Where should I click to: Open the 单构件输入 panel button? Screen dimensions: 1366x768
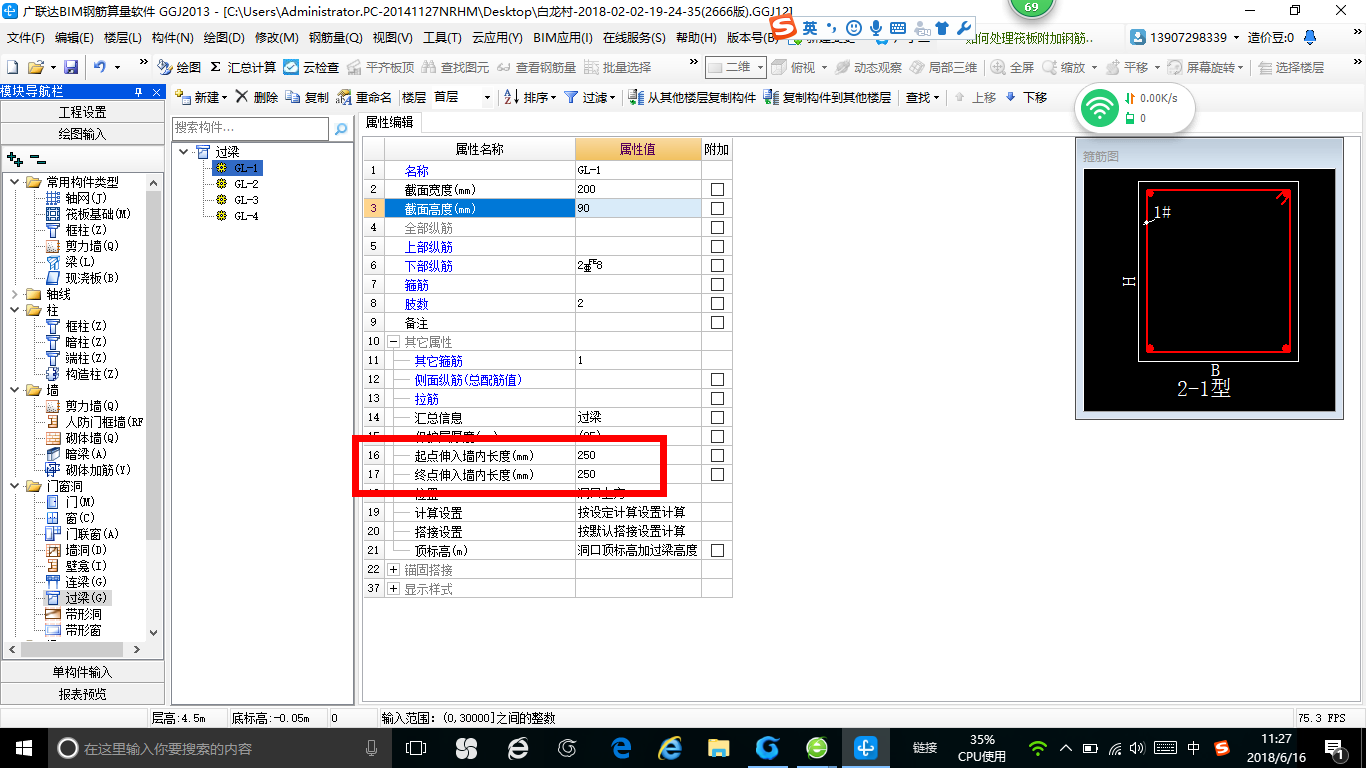coord(82,672)
